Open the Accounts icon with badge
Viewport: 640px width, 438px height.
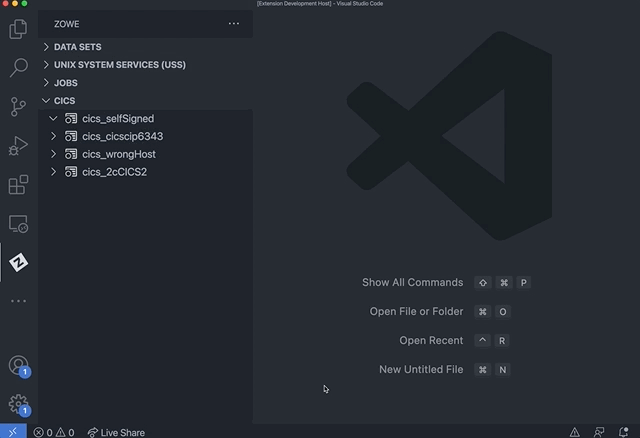(x=18, y=366)
